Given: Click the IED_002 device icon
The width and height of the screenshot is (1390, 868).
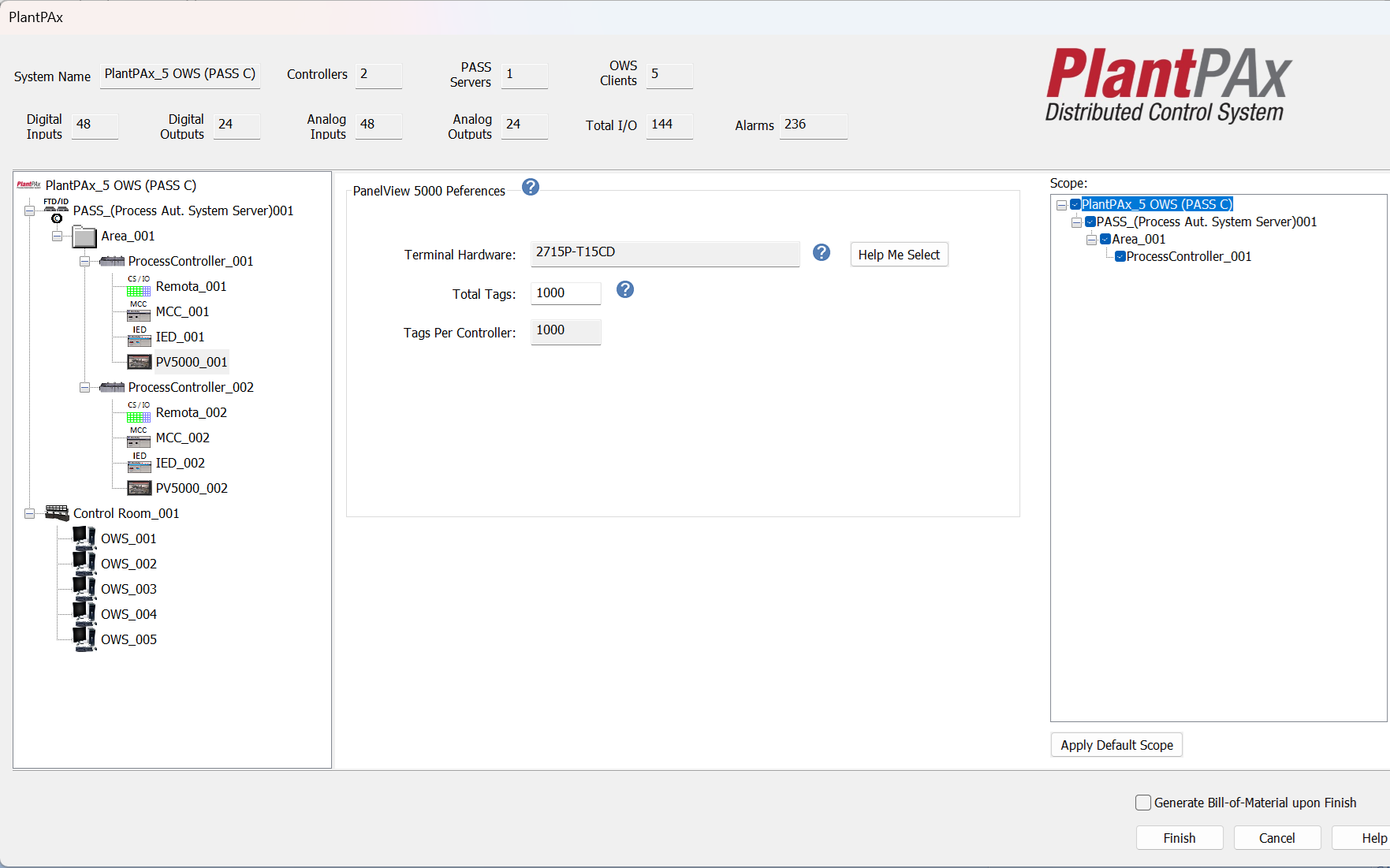Looking at the screenshot, I should click(x=139, y=463).
